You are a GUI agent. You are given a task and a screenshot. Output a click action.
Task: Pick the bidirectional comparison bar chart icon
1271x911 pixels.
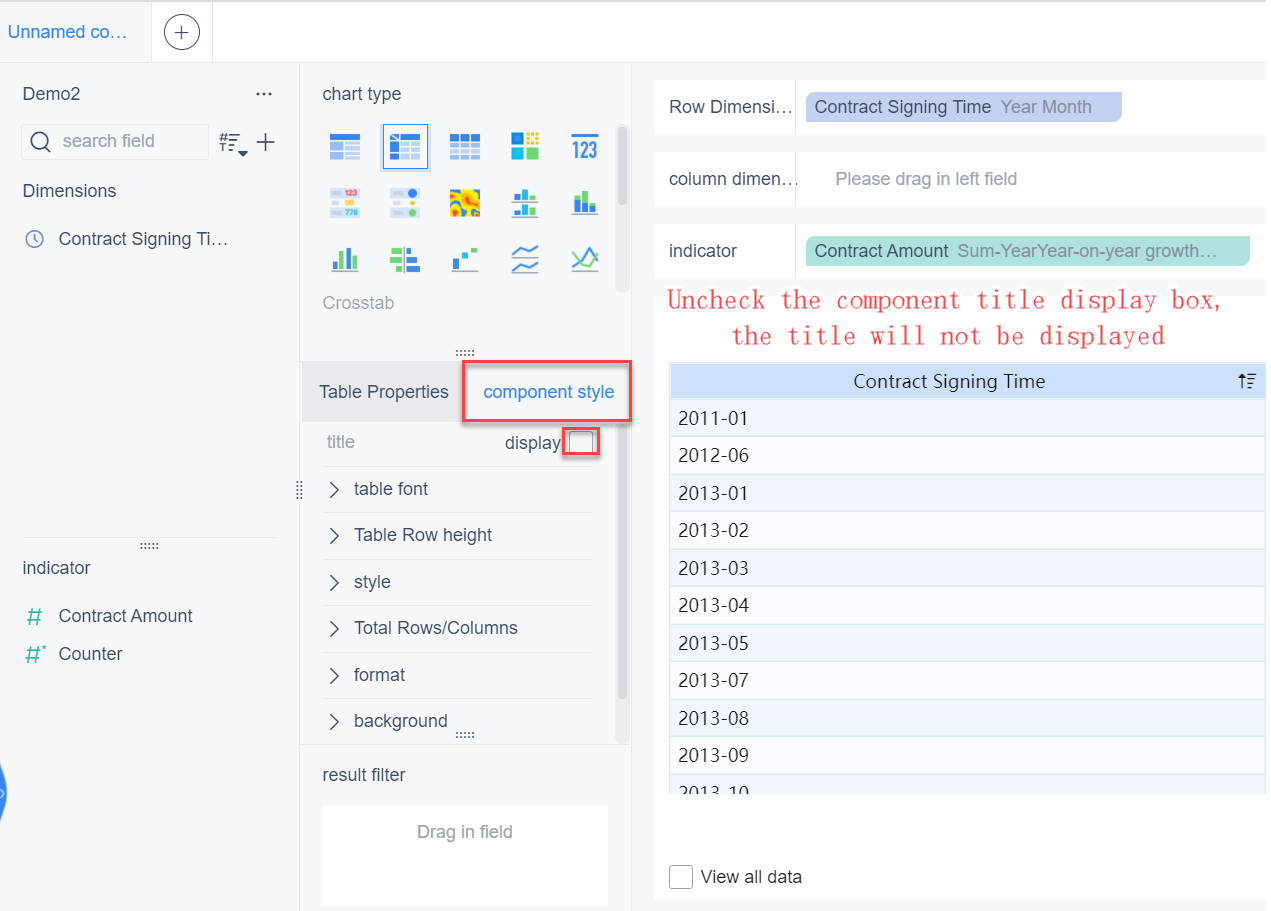(x=405, y=260)
